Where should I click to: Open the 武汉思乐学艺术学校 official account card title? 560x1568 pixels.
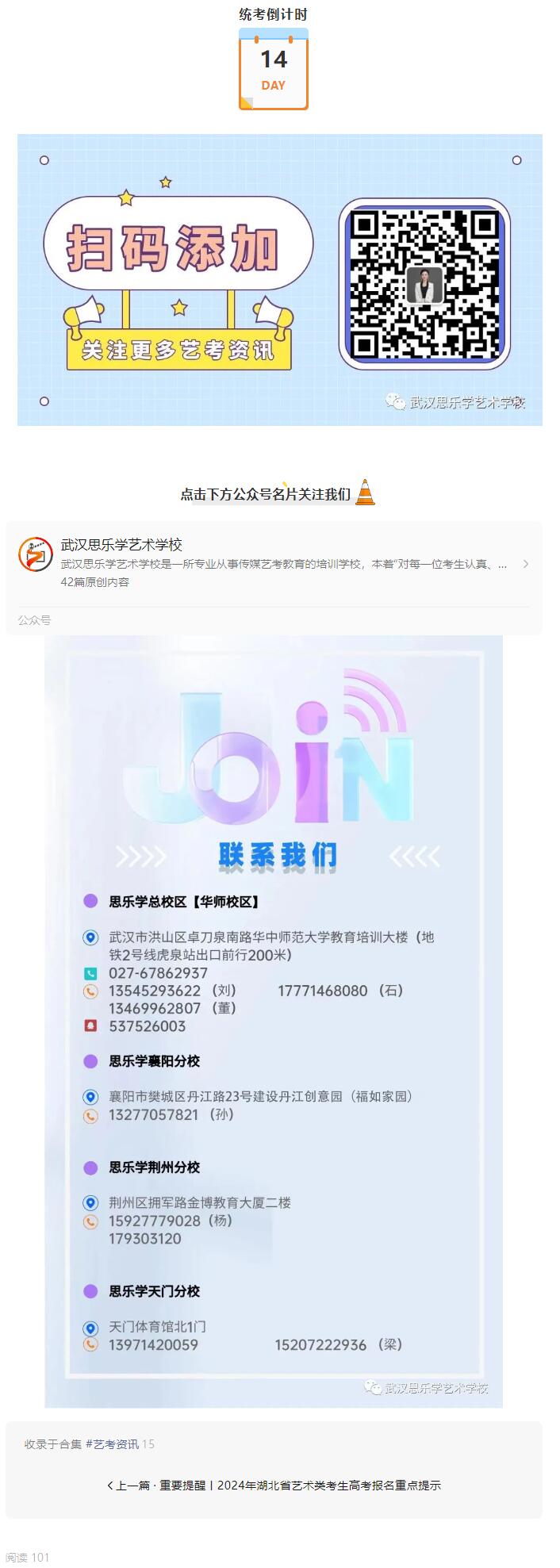(x=121, y=545)
